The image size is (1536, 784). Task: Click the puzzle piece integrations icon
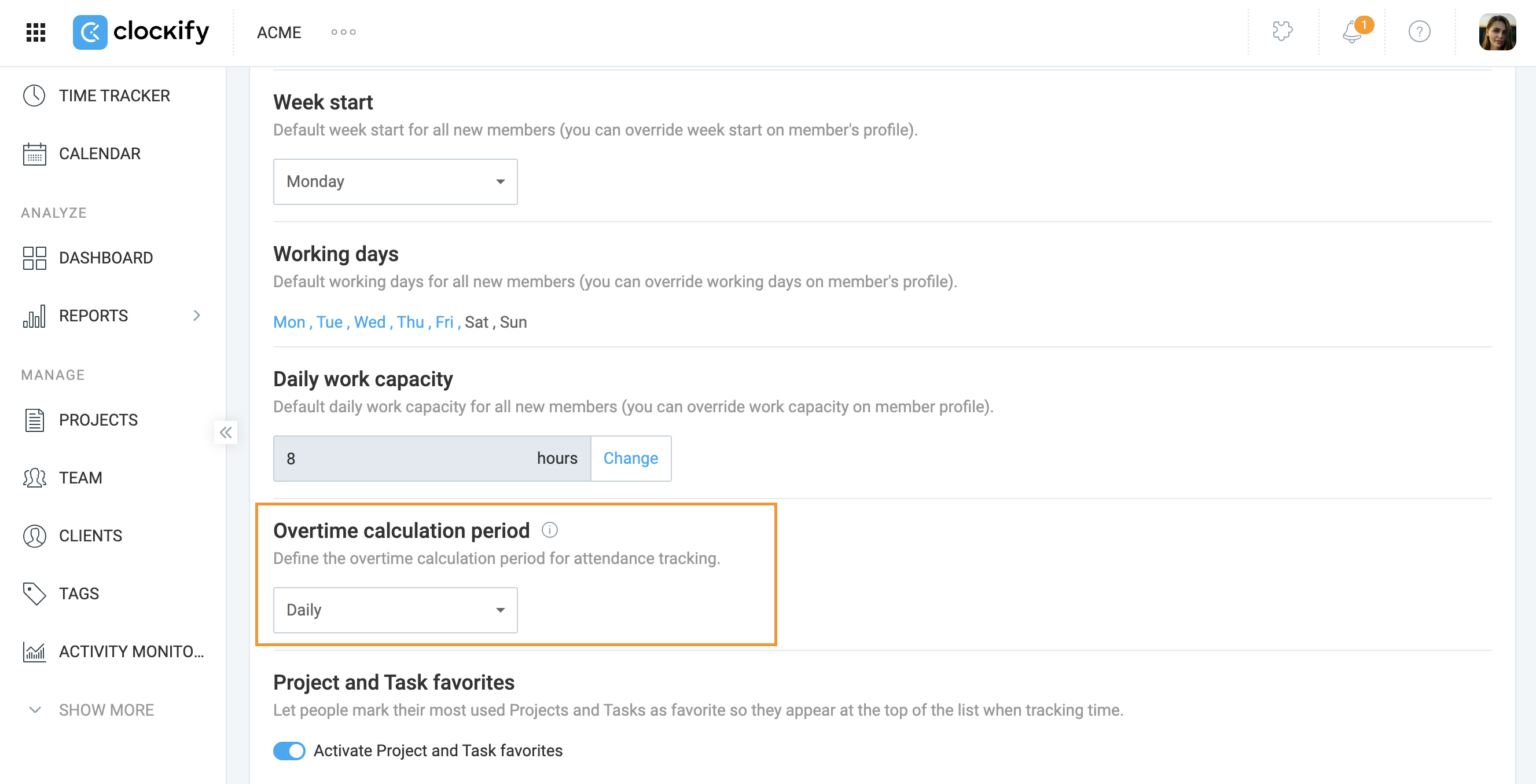1282,31
